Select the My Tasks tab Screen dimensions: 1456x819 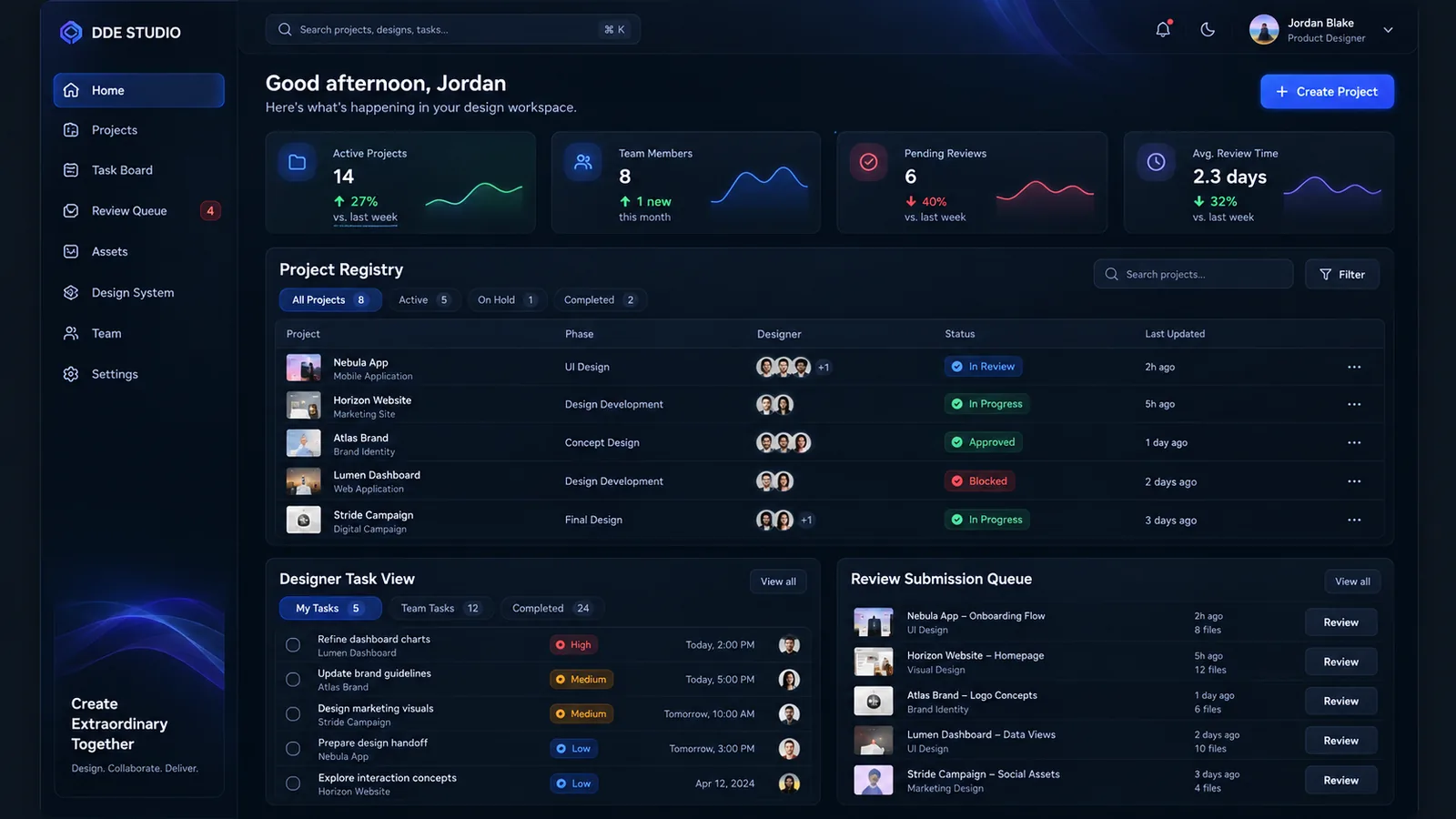coord(329,608)
